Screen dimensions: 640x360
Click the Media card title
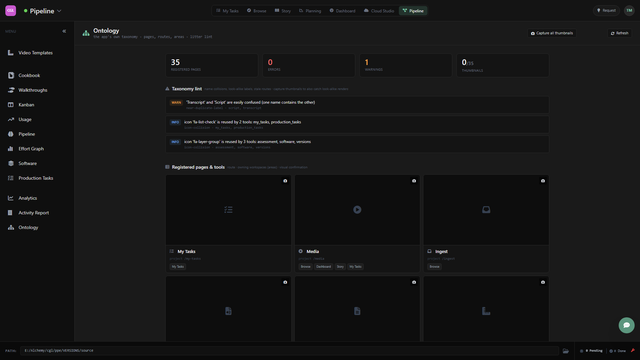[x=313, y=251]
